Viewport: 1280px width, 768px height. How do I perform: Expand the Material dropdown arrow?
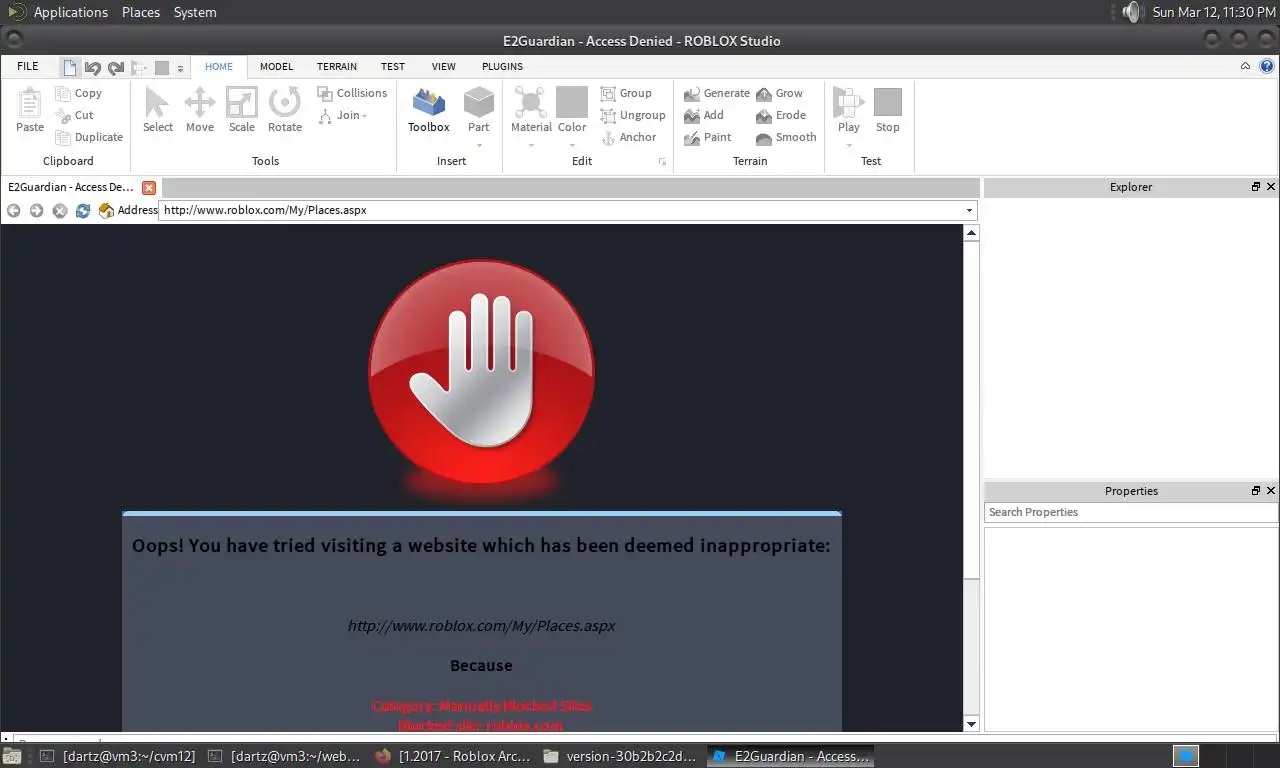point(531,145)
